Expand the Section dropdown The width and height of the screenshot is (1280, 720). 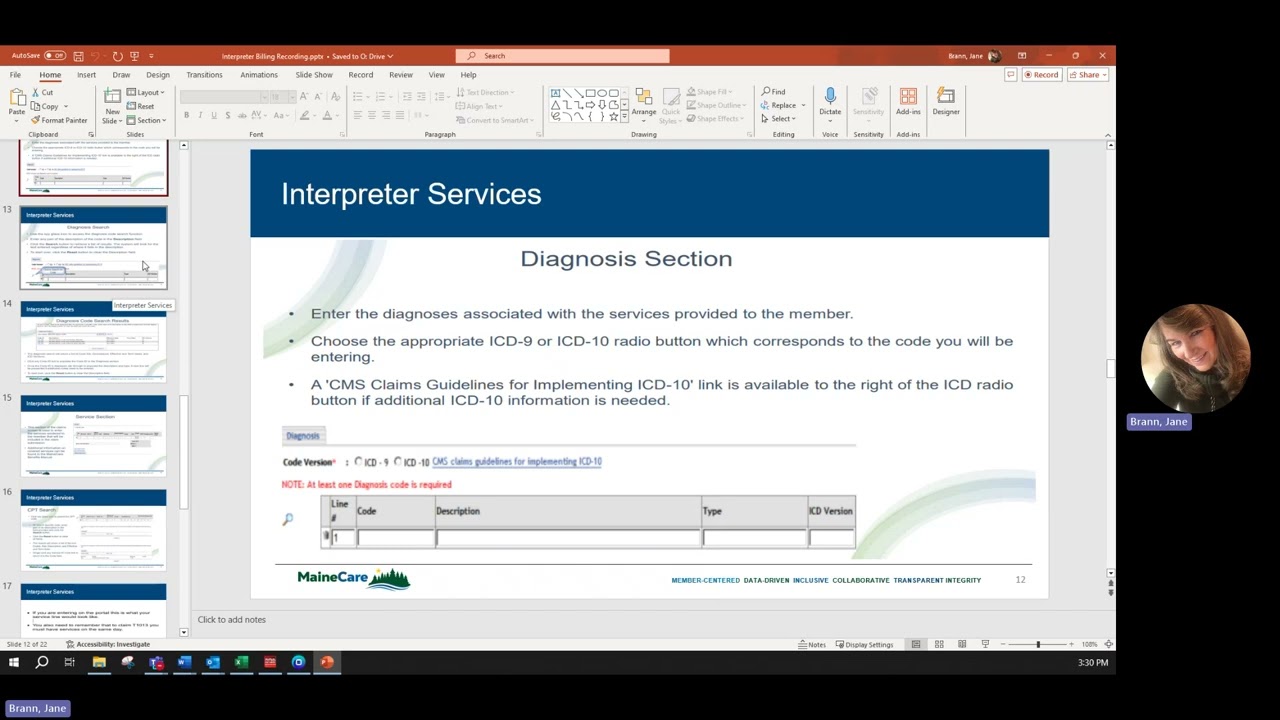(147, 120)
